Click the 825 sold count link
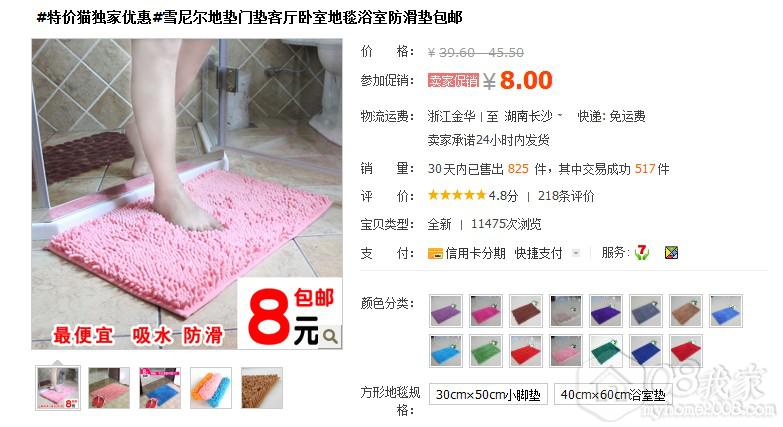Viewport: 783px width, 427px height. coord(518,169)
